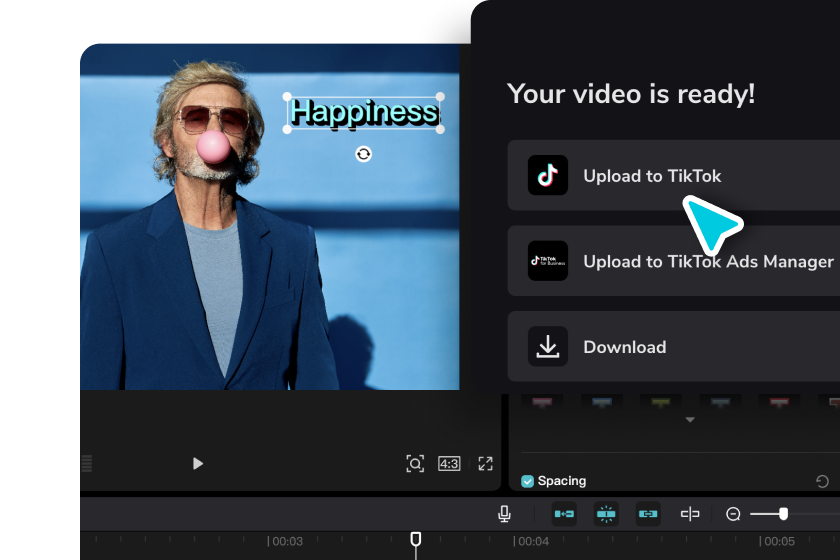Click the Upload to TikTok button
This screenshot has width=840, height=560.
(x=673, y=175)
